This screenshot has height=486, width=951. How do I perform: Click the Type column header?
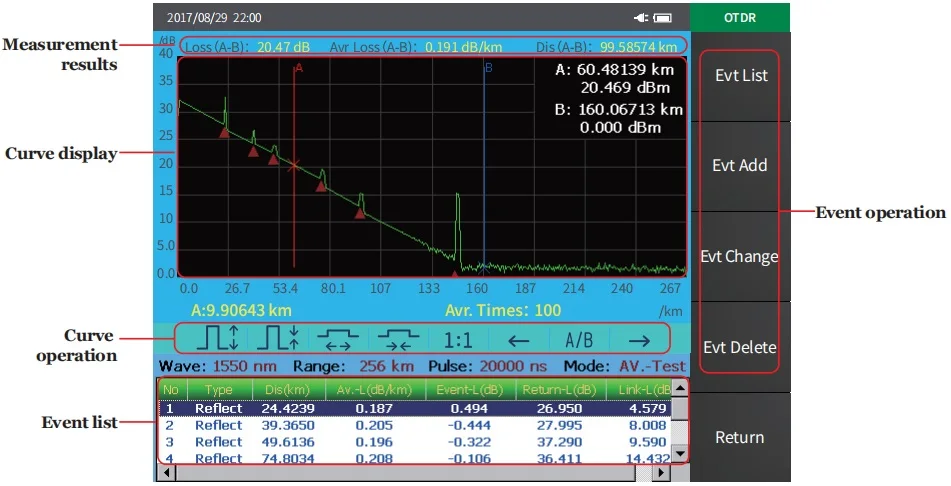coord(218,390)
